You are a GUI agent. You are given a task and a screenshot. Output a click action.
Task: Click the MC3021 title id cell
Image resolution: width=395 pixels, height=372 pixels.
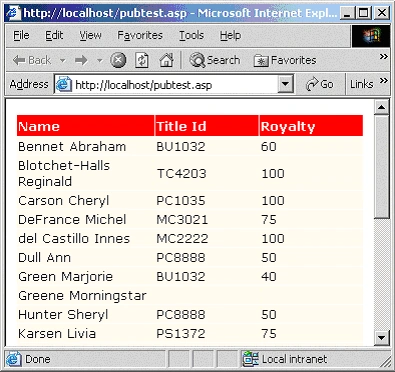click(x=207, y=219)
